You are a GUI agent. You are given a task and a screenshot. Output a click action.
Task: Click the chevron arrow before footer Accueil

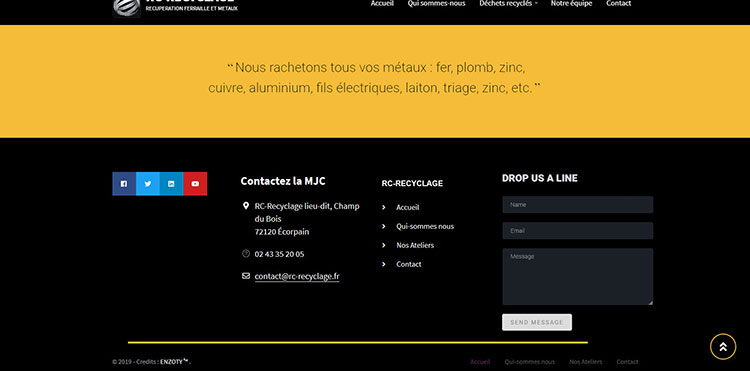point(384,207)
